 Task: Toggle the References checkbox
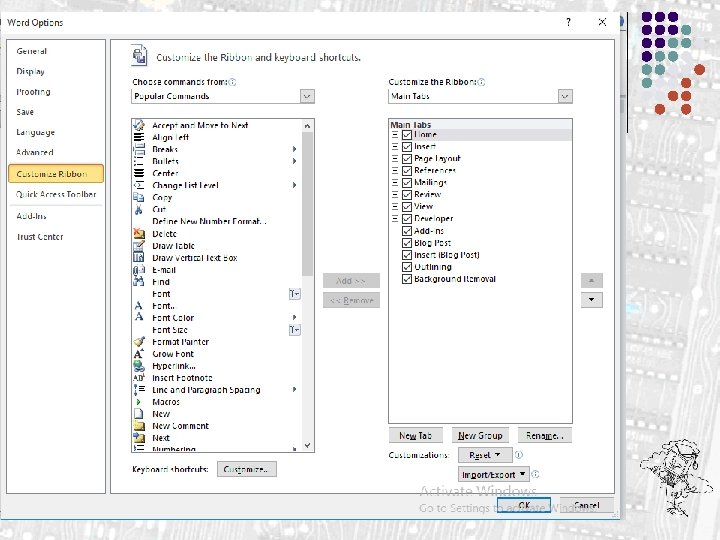click(x=407, y=171)
